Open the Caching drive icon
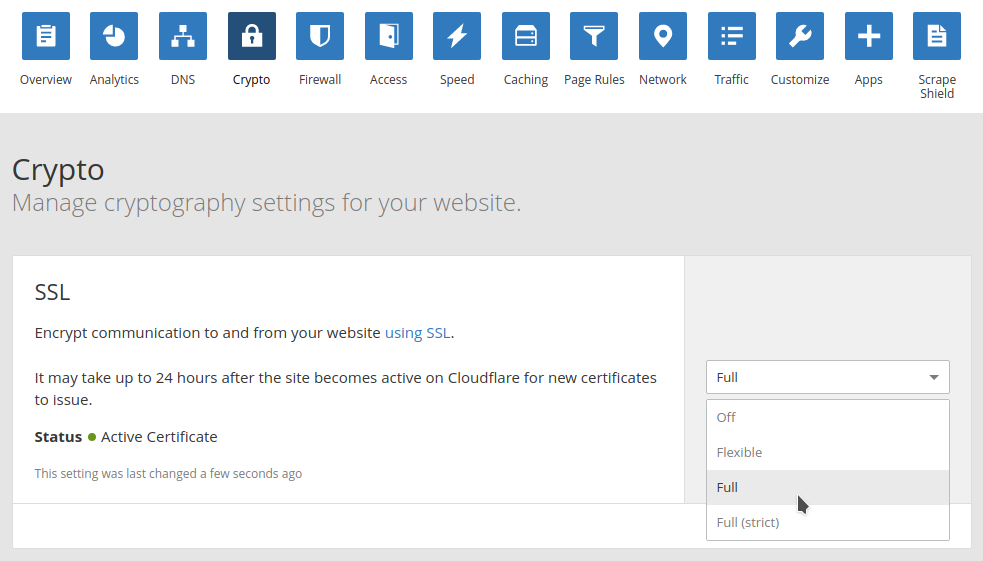983x561 pixels. [526, 37]
